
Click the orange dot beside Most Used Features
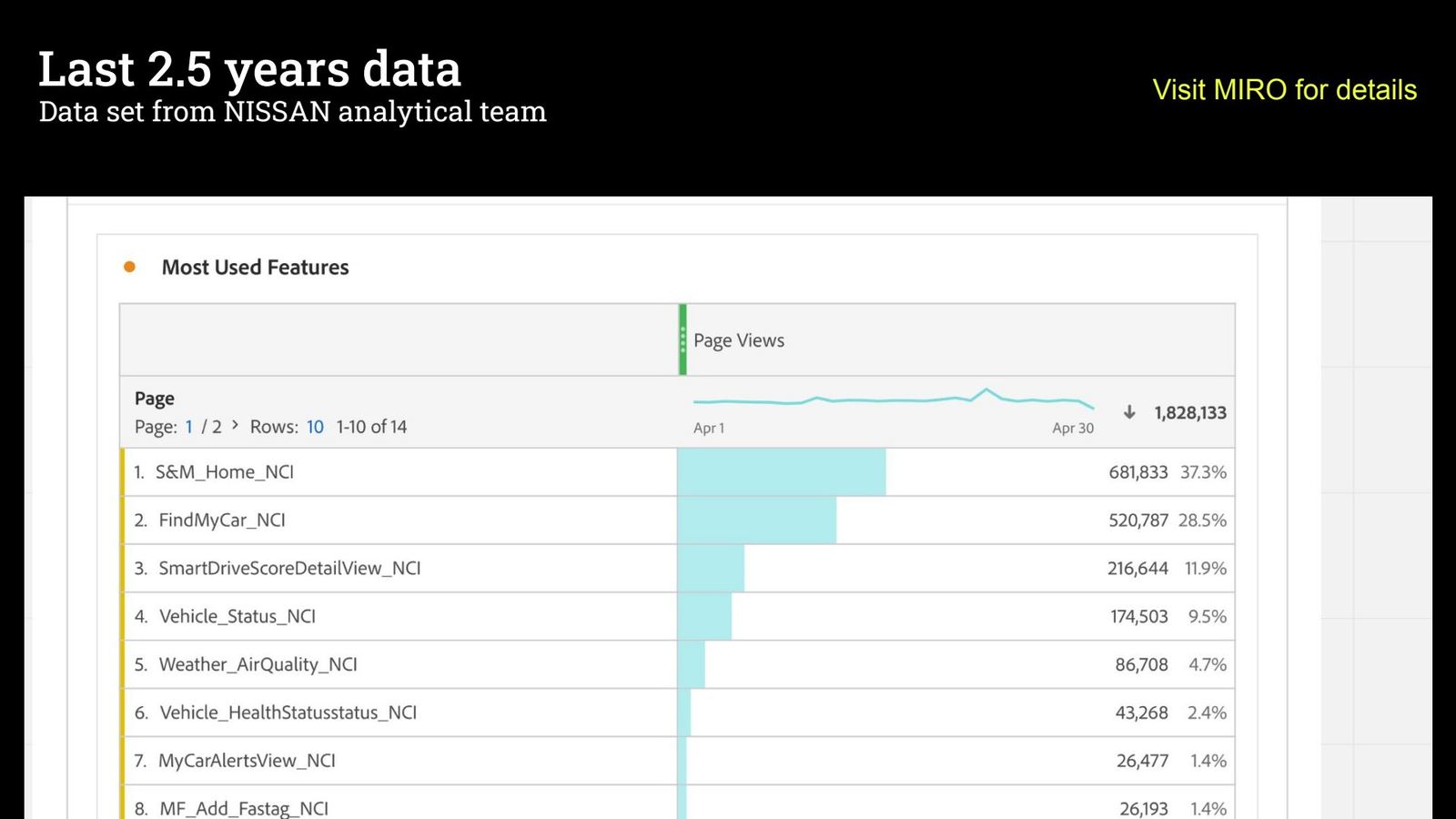(x=129, y=267)
